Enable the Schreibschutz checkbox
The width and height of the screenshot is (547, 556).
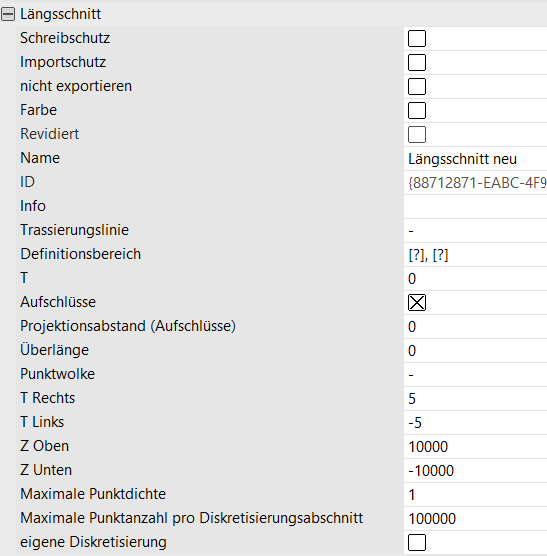point(417,38)
